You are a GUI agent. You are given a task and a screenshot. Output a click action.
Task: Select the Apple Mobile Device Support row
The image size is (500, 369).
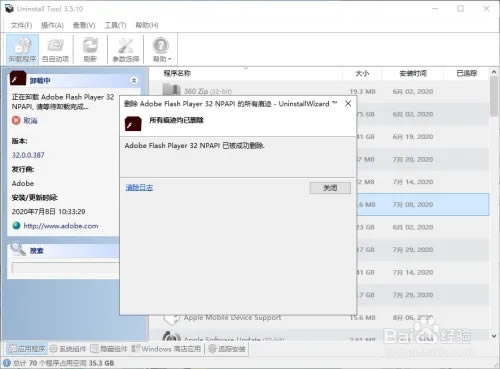[319, 318]
